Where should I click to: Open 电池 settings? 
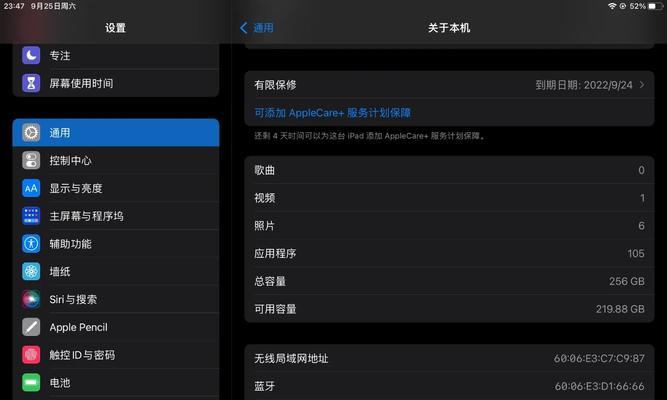tap(116, 383)
